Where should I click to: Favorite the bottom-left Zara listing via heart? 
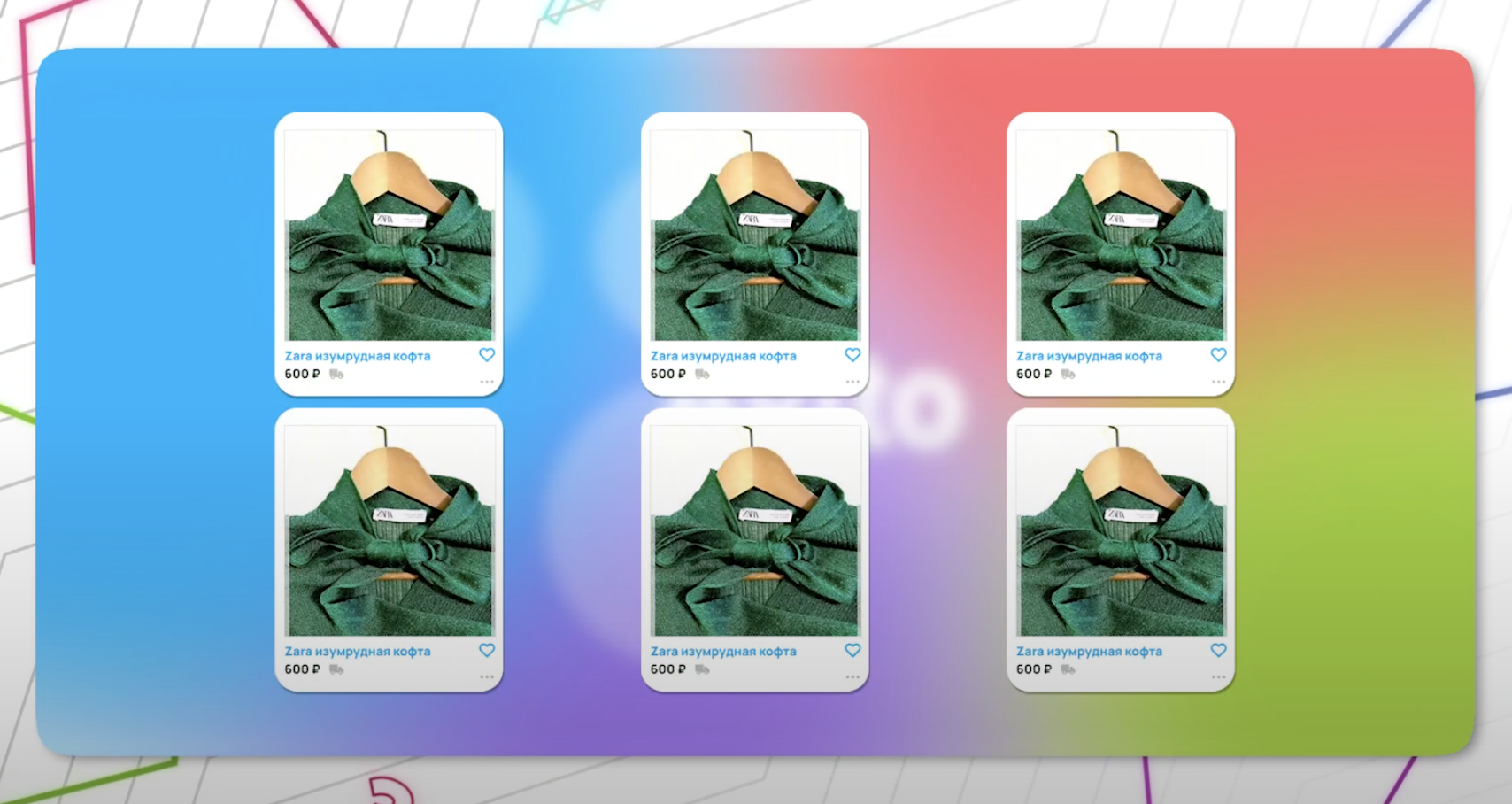[x=487, y=650]
